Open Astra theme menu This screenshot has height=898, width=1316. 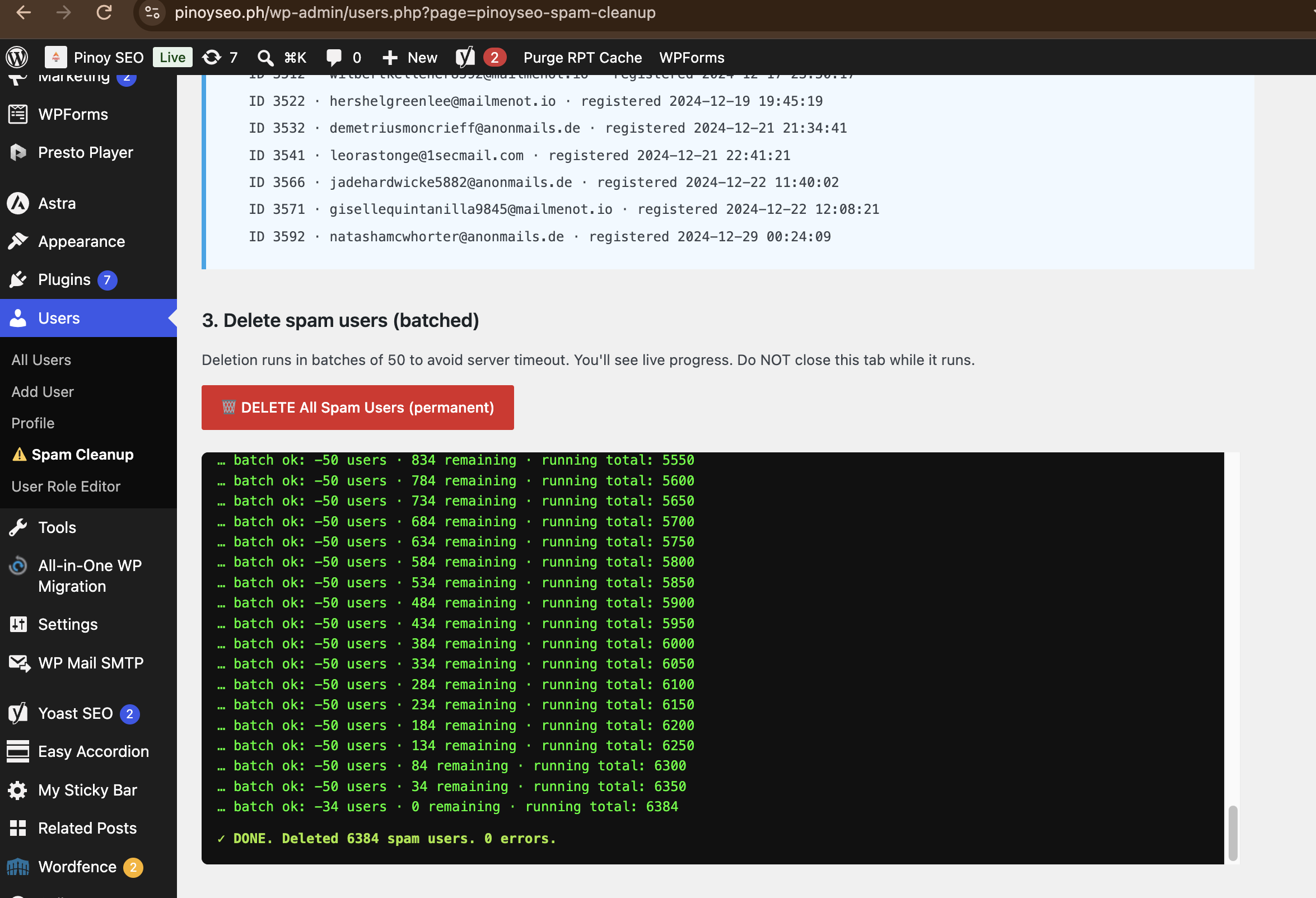click(x=57, y=203)
